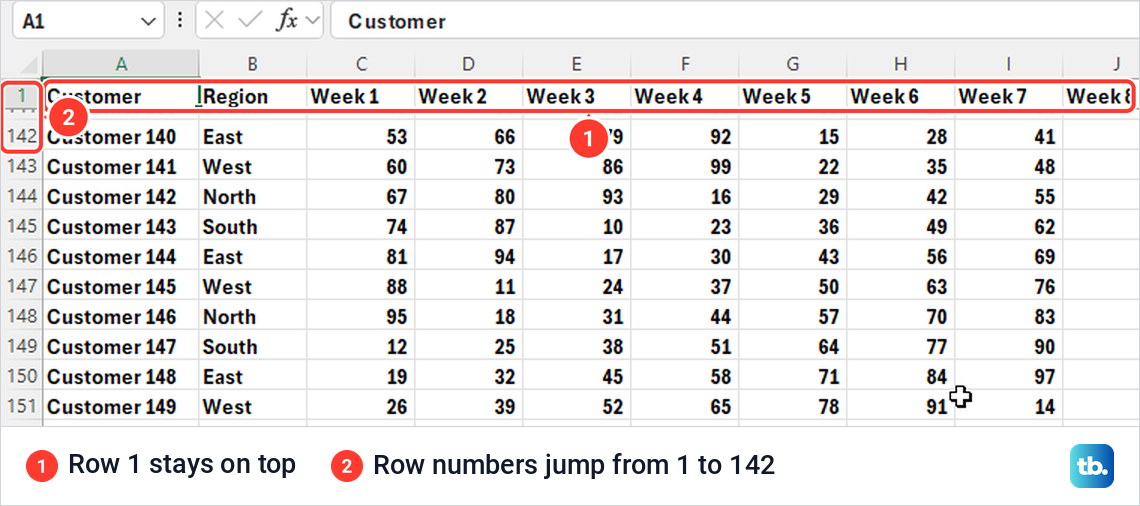Select the cell Customer 143

click(x=121, y=227)
